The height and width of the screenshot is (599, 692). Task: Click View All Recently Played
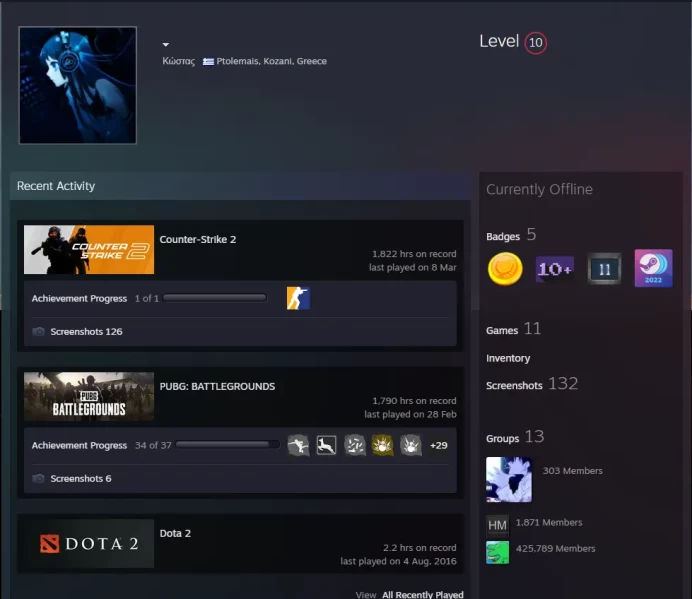pyautogui.click(x=410, y=595)
